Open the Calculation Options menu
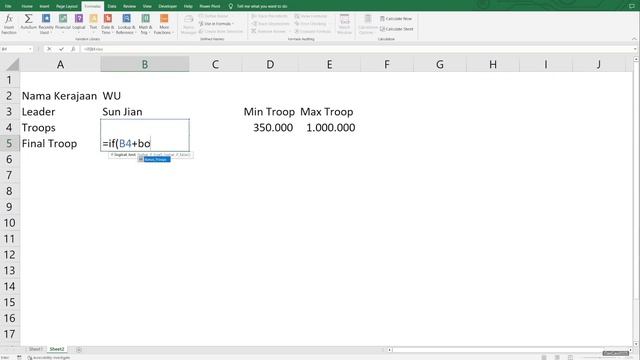Viewport: 640px width, 360px height. 367,24
